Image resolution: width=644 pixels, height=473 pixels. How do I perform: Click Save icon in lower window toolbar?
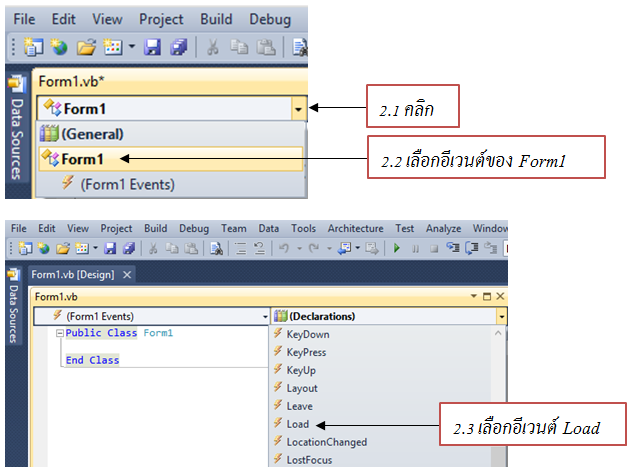(x=110, y=248)
